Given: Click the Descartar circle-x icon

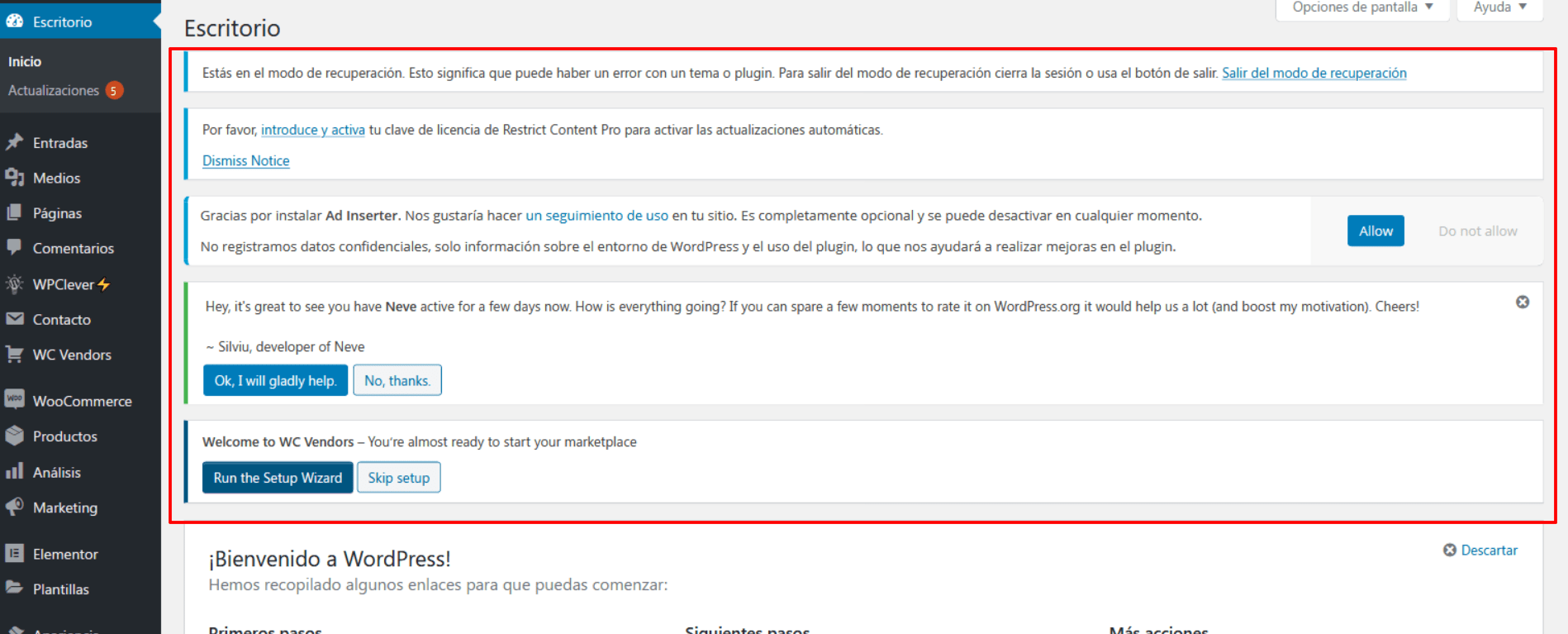Looking at the screenshot, I should click(x=1450, y=551).
